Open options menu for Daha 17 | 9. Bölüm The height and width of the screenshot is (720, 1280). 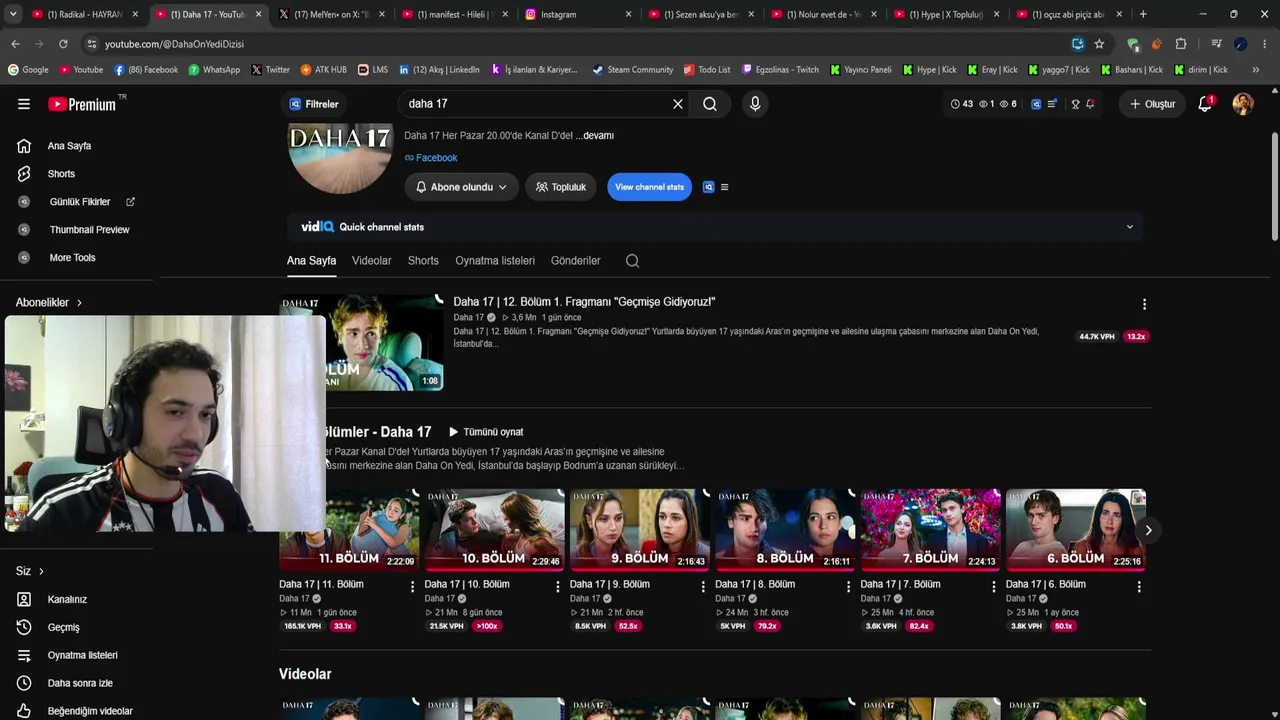tap(703, 587)
